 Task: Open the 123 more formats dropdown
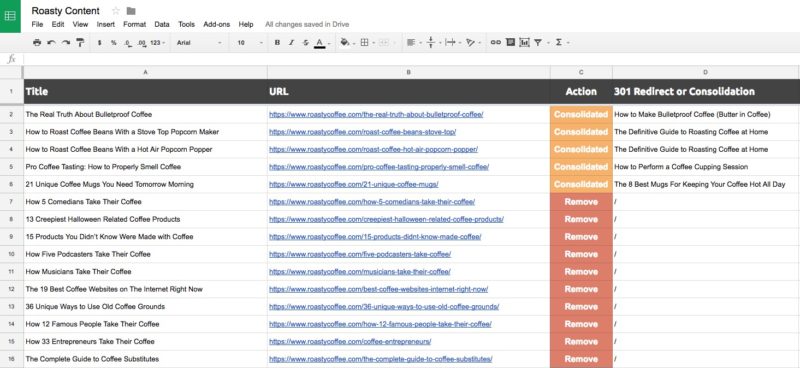click(158, 43)
